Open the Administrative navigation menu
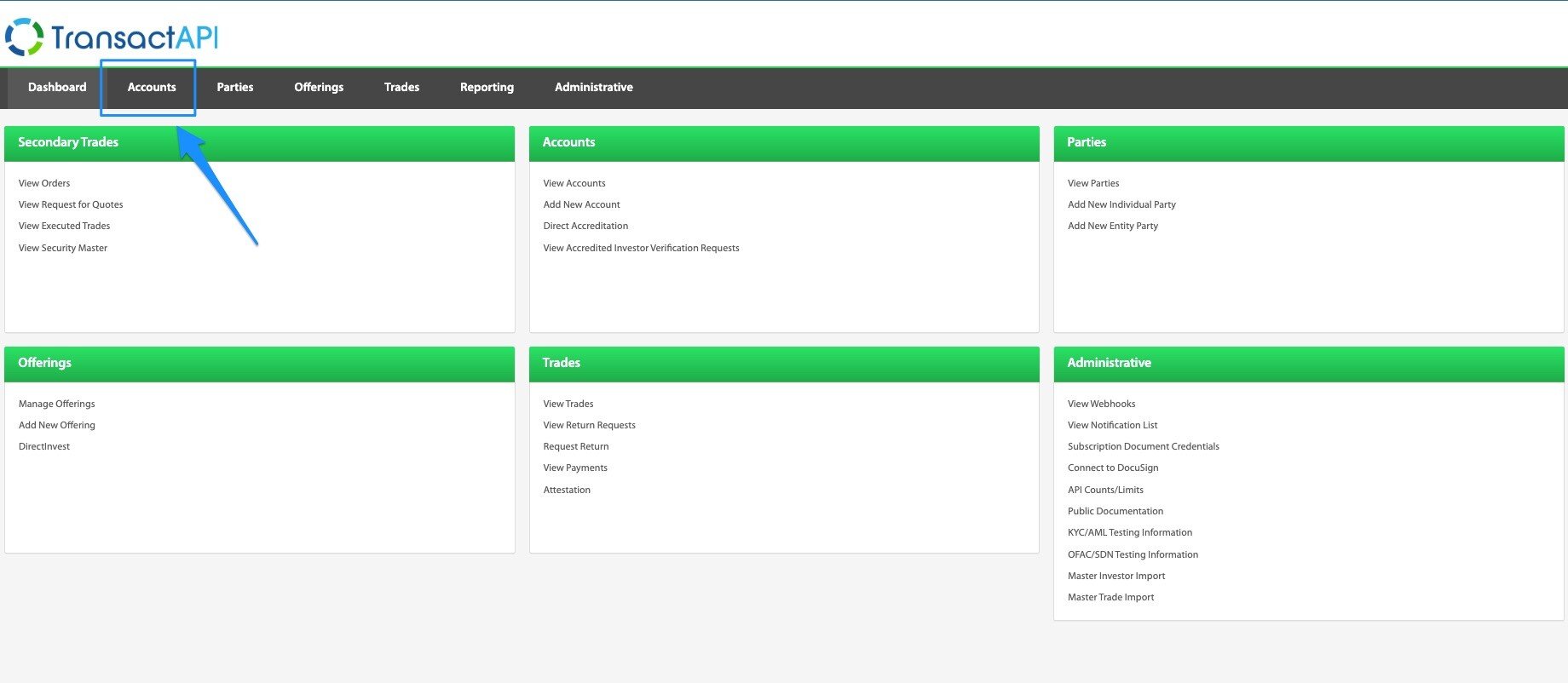This screenshot has height=683, width=1568. 593,87
